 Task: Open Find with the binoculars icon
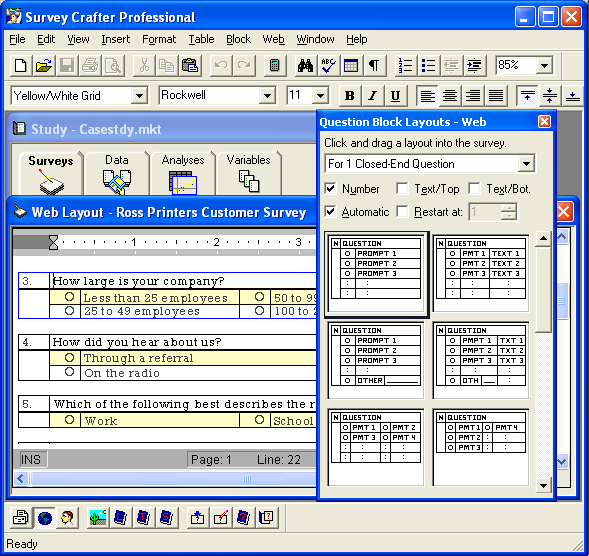[x=305, y=66]
